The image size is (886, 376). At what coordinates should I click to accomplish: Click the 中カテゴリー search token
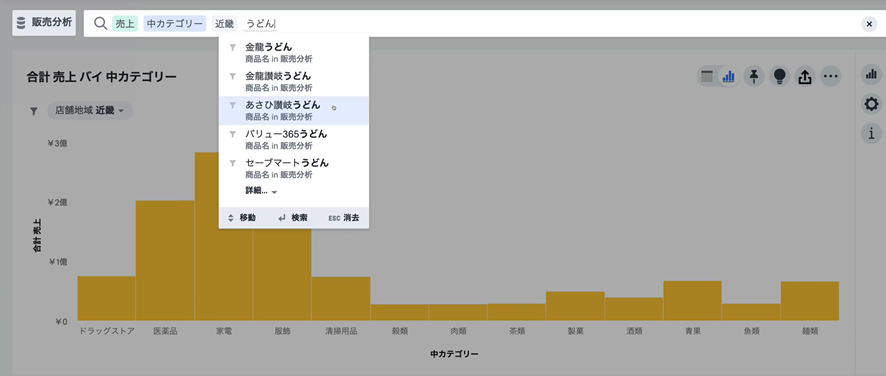pyautogui.click(x=175, y=24)
